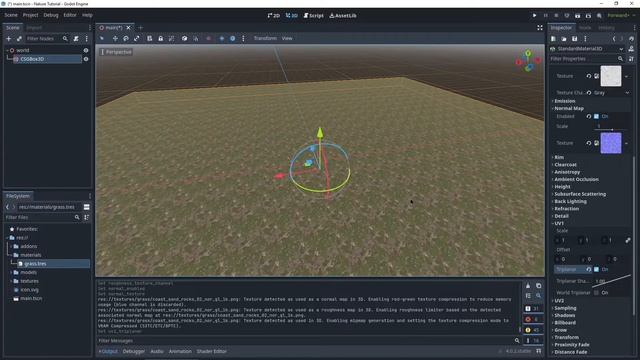Switch to the Debugger bottom panel
The height and width of the screenshot is (360, 640).
click(134, 351)
